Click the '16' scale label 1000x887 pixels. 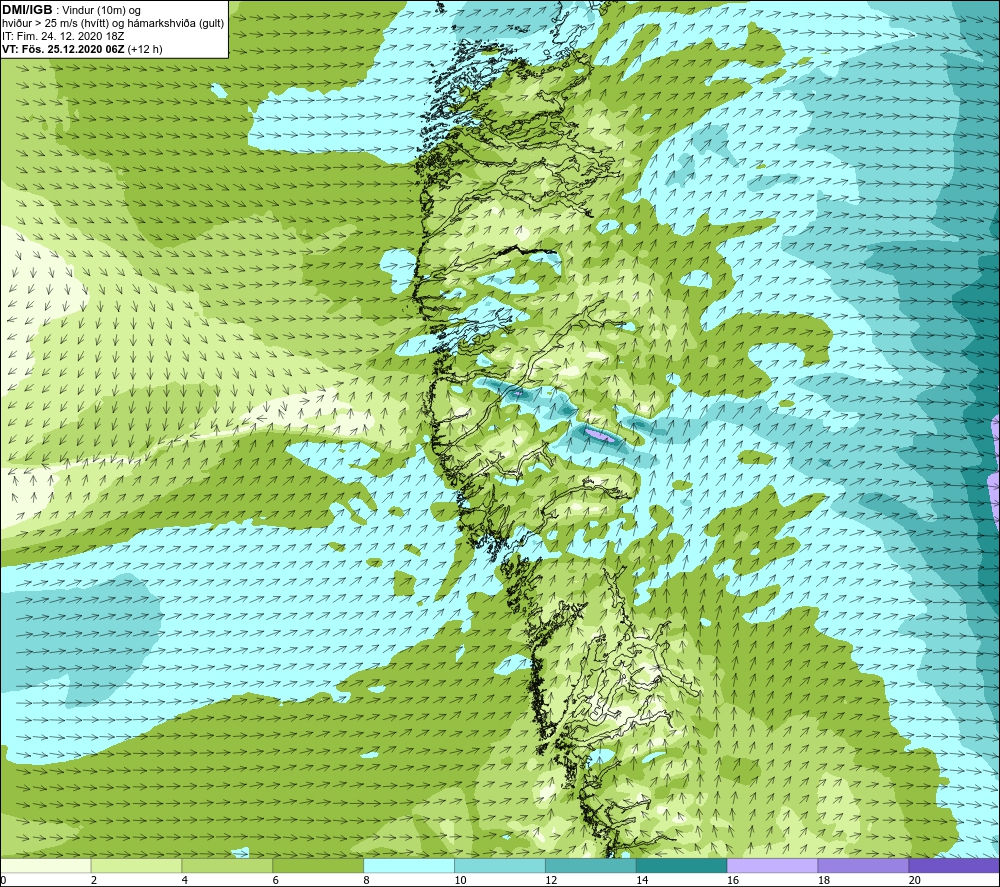[733, 881]
